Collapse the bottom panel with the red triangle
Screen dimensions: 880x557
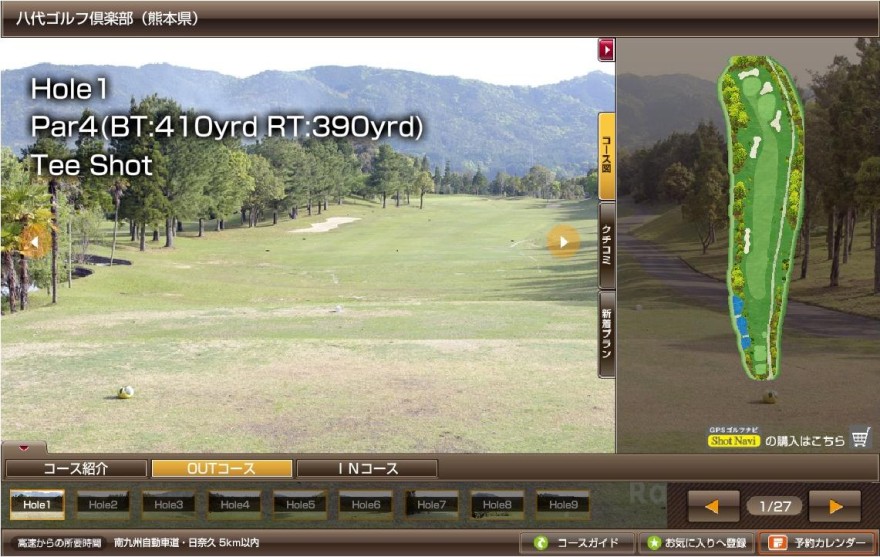25,448
